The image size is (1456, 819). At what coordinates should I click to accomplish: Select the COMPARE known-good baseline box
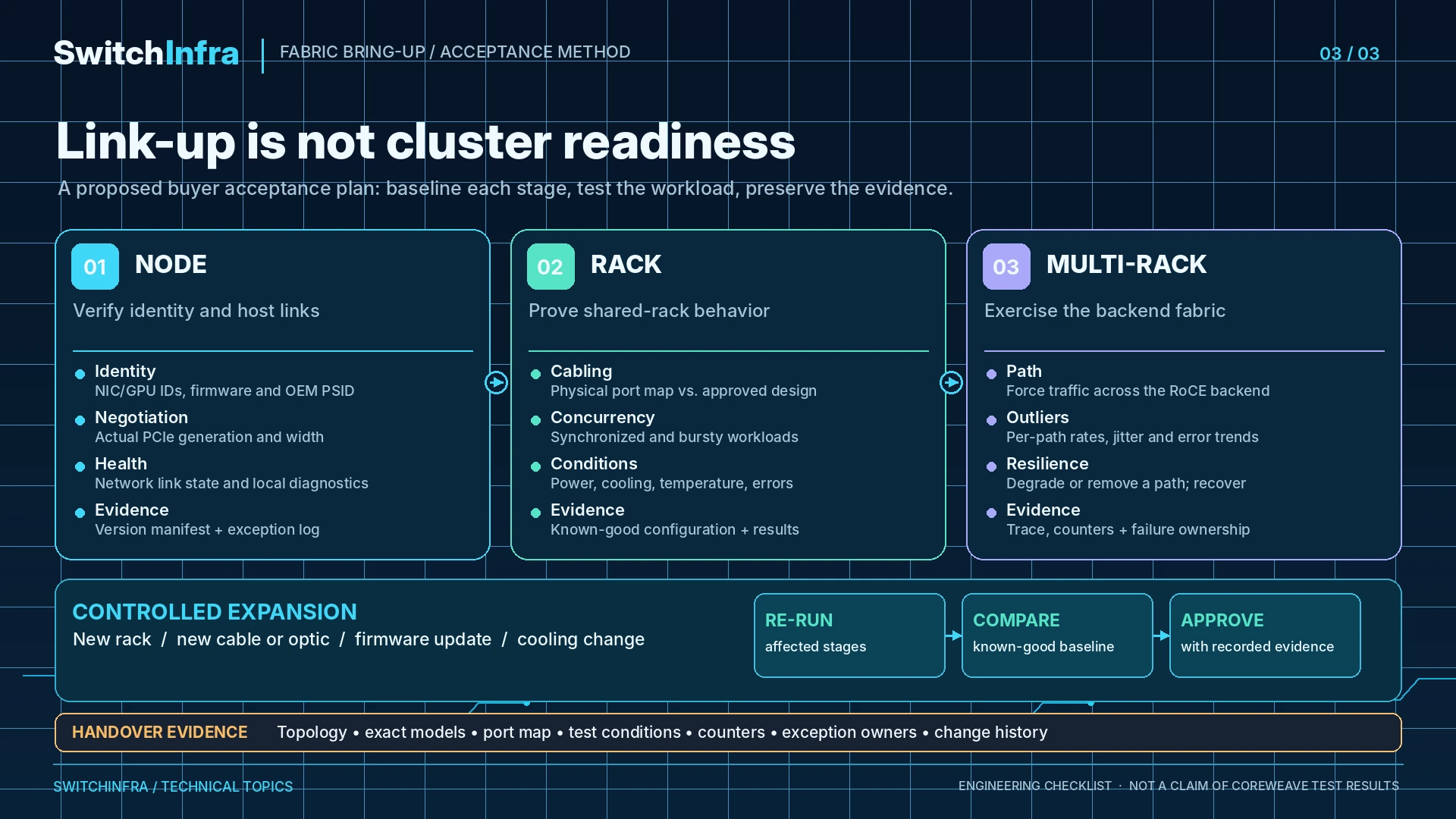coord(1057,635)
